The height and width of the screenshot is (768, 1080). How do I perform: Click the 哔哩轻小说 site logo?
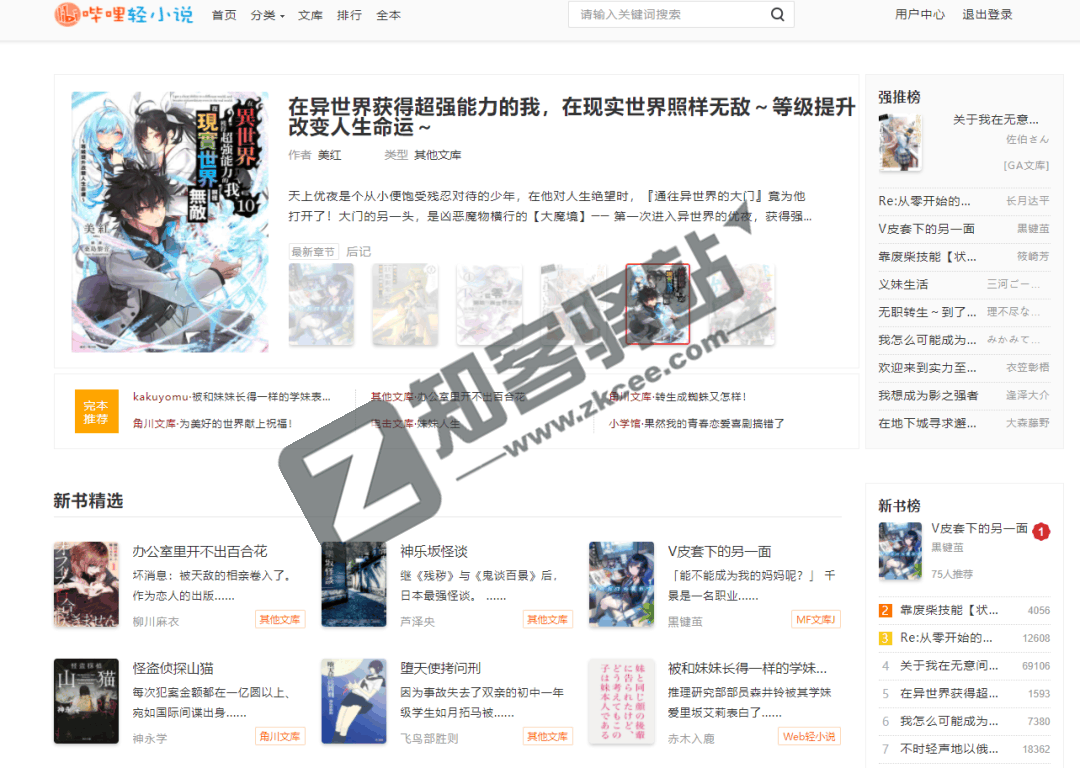click(x=122, y=15)
